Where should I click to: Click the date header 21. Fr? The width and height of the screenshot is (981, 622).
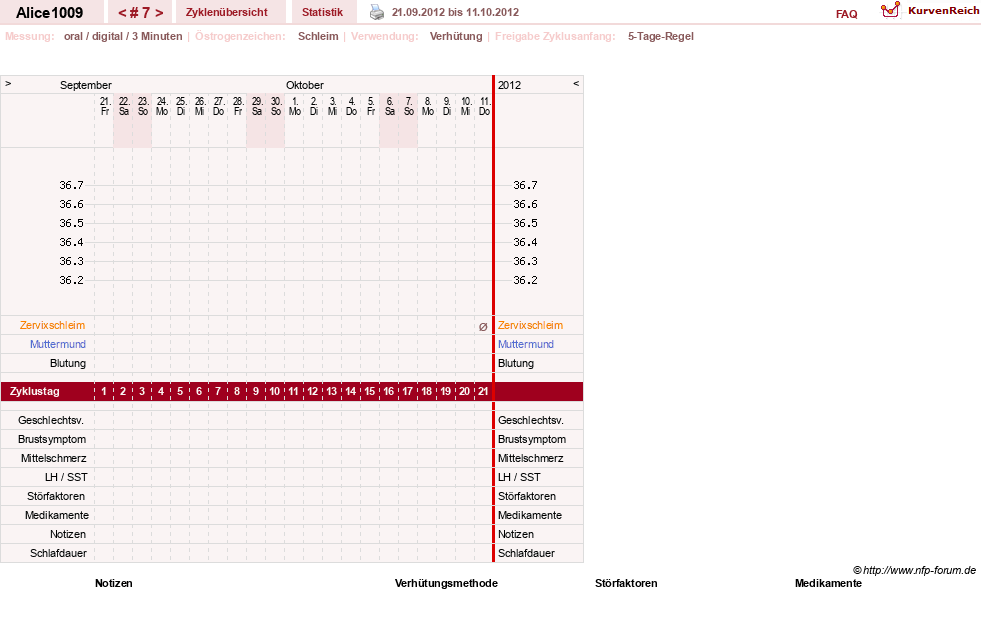point(105,106)
